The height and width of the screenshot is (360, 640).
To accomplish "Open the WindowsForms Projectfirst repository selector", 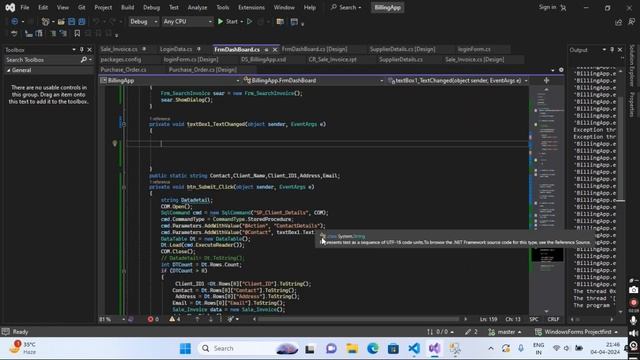I will (x=576, y=332).
